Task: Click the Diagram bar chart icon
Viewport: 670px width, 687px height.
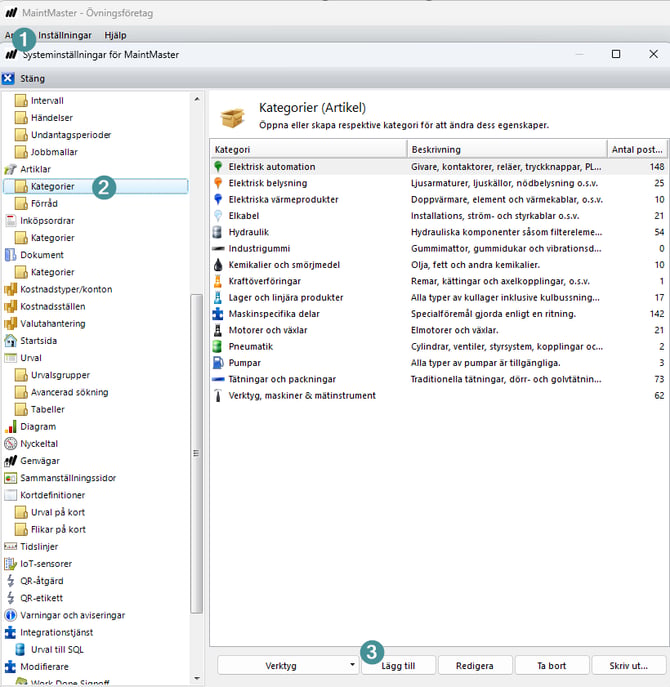Action: tap(11, 426)
